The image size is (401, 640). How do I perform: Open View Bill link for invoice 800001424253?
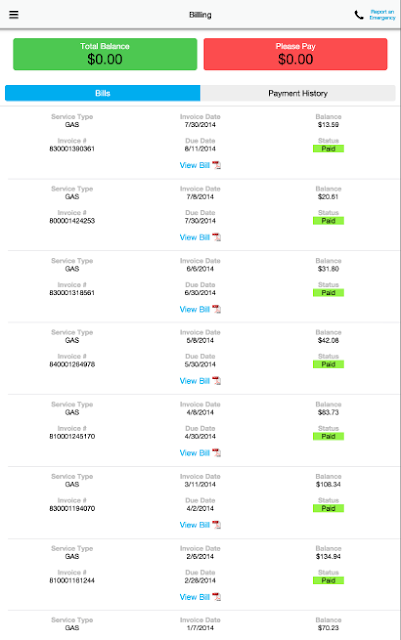[194, 237]
